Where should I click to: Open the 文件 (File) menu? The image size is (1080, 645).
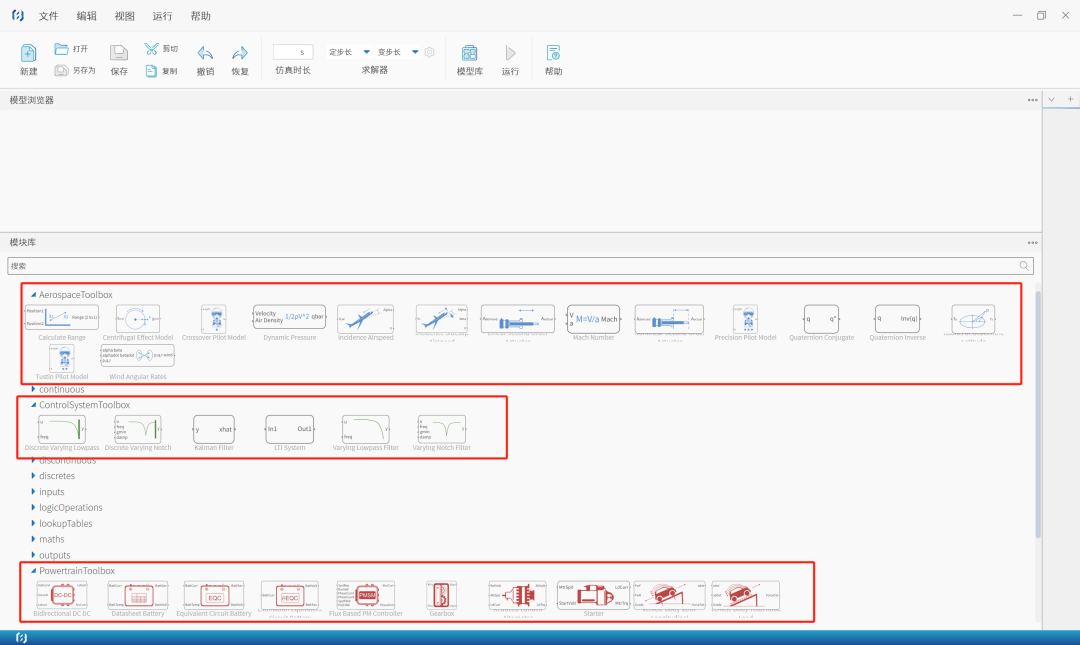(x=48, y=16)
